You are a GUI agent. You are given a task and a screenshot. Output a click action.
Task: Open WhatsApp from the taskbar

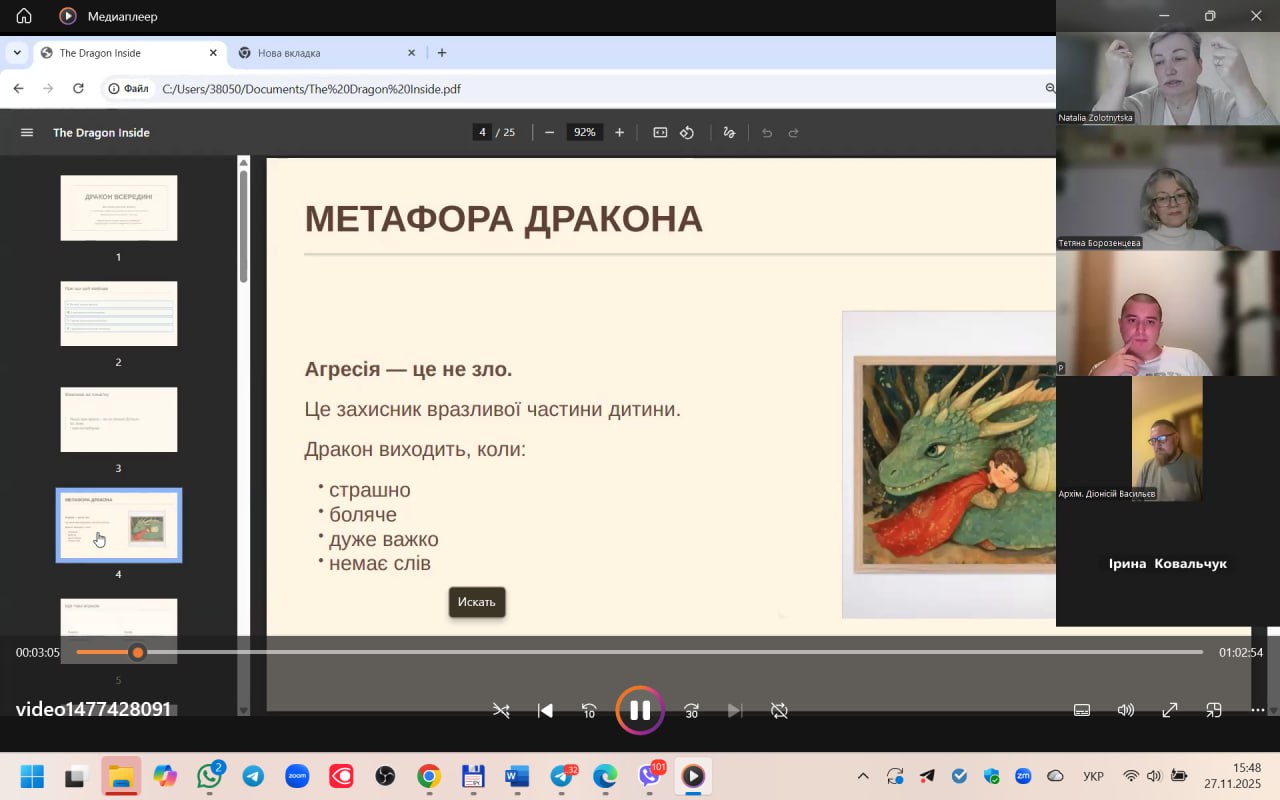coord(209,776)
